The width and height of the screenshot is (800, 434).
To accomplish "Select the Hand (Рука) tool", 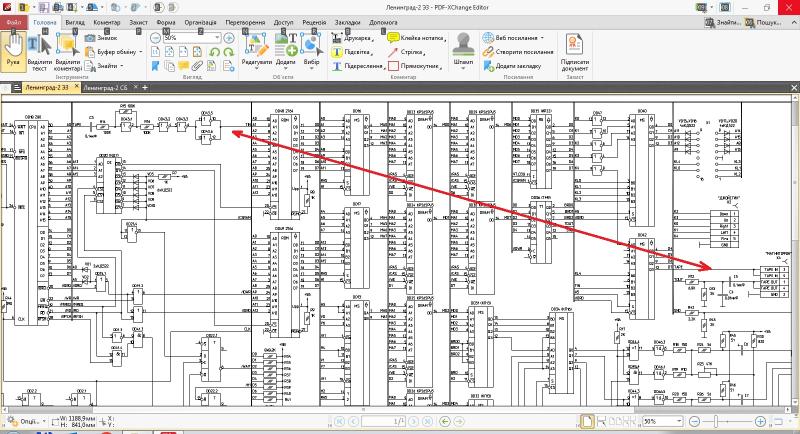I will pos(13,50).
